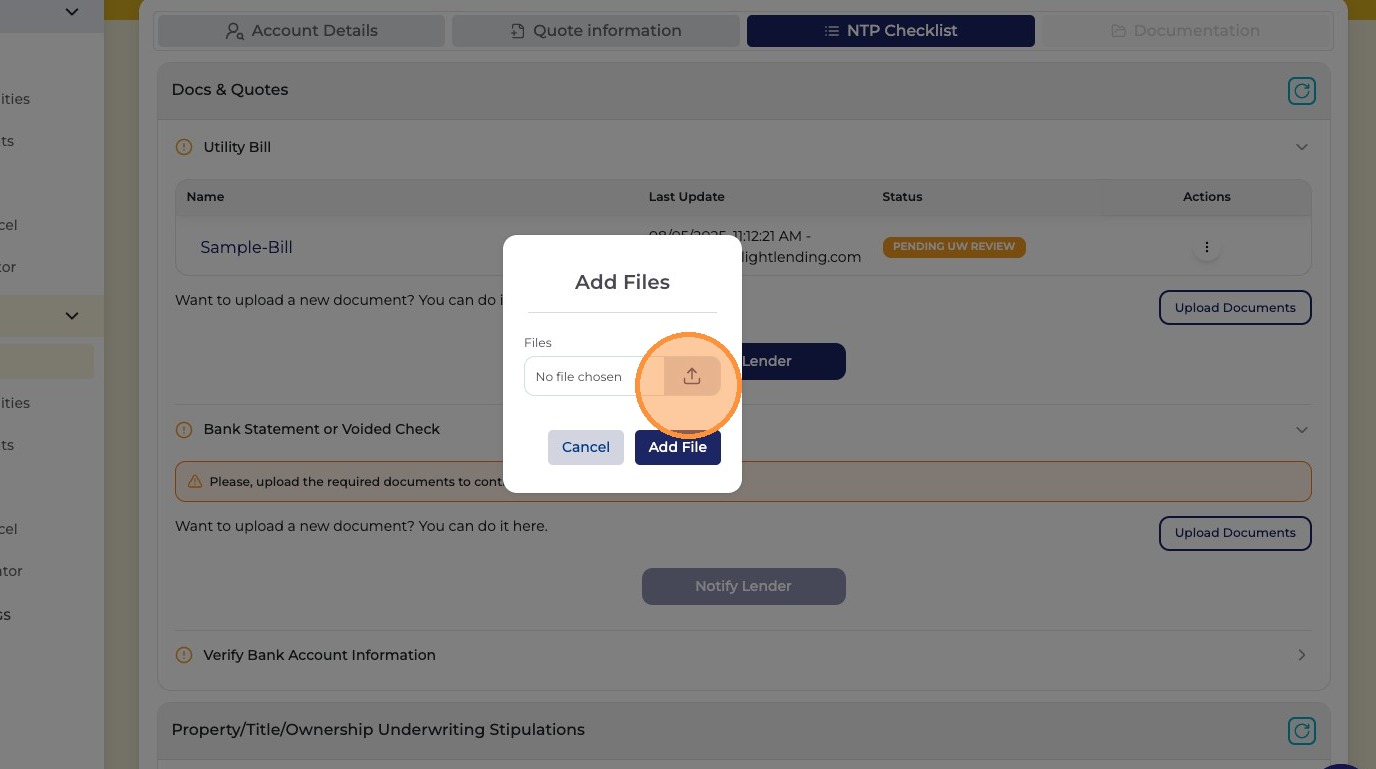The height and width of the screenshot is (769, 1376).
Task: Open the Sample-Bill document link
Action: pos(246,247)
